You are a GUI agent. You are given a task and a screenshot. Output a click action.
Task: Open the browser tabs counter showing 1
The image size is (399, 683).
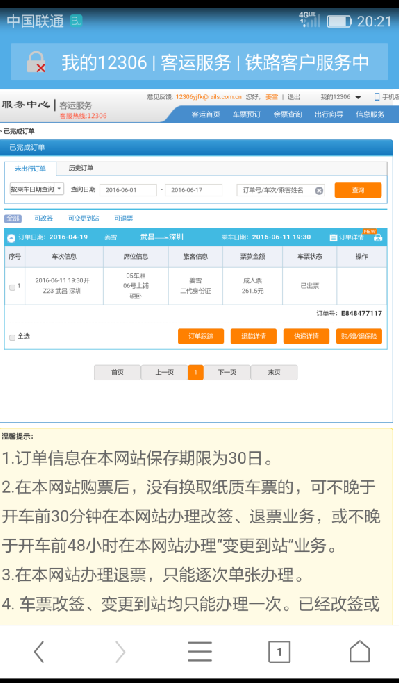(279, 652)
